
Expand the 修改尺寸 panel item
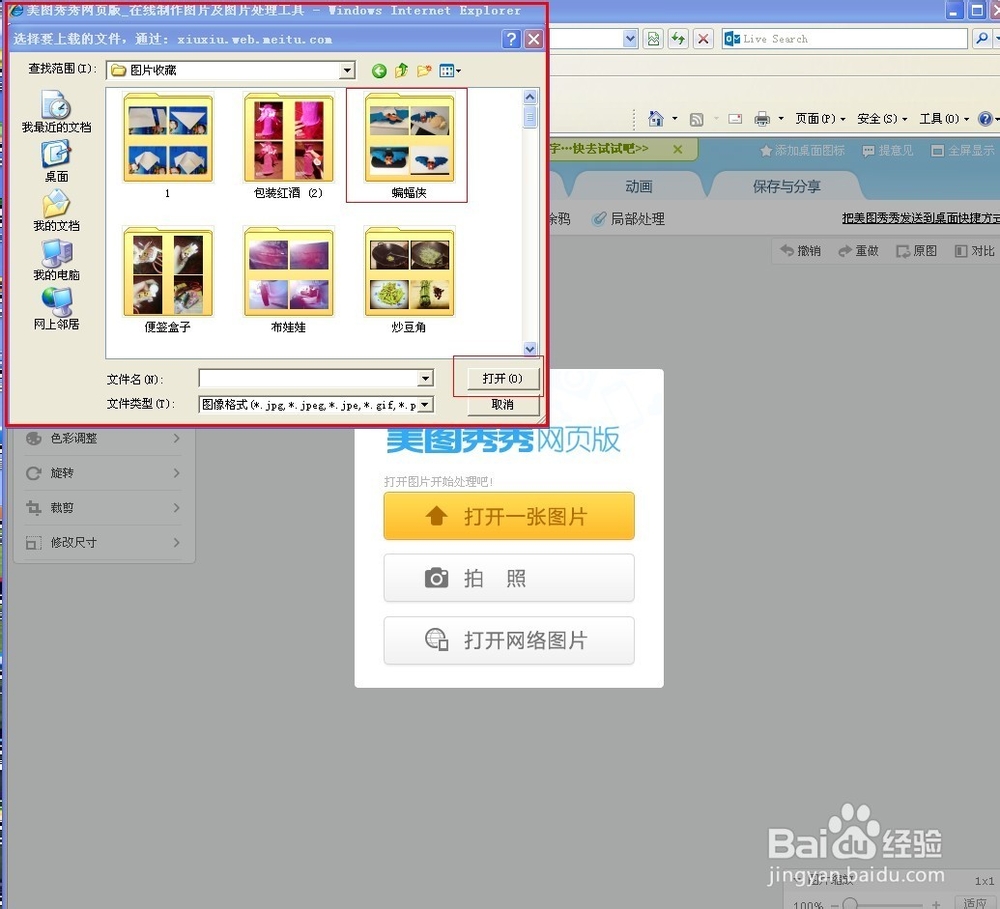103,542
